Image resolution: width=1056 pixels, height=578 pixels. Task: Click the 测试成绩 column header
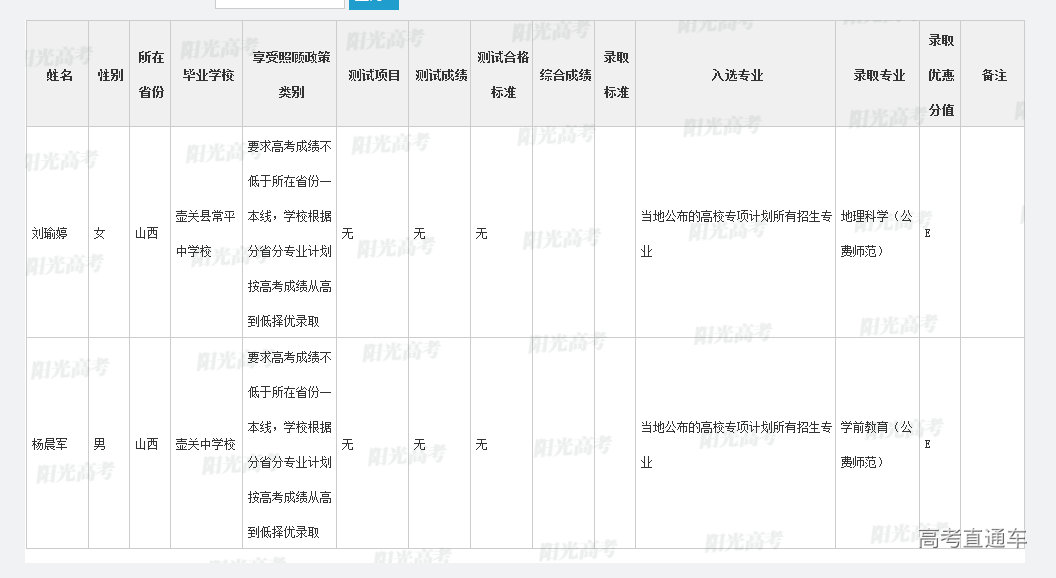click(x=440, y=75)
